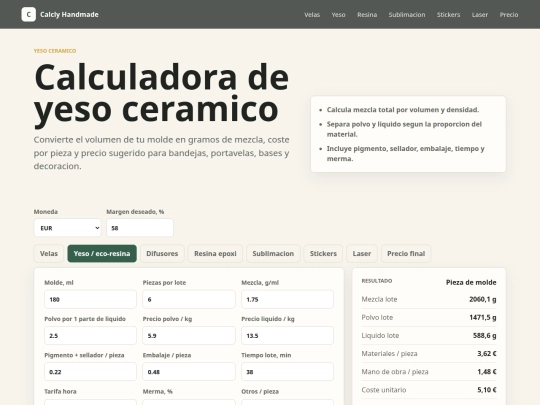Open Velas in the top navigation

(x=312, y=15)
